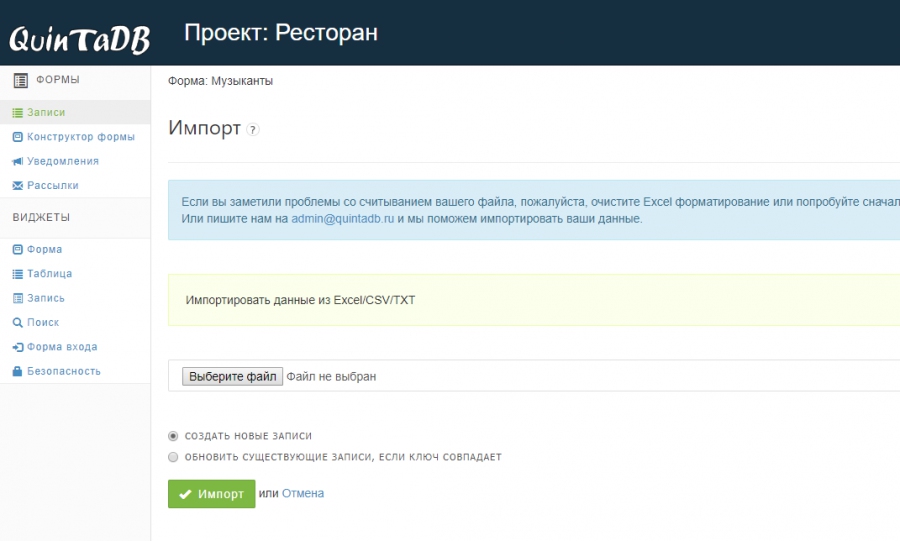Screen dimensions: 900x541
Task: Select the Создать новые записи radio
Action: point(173,436)
